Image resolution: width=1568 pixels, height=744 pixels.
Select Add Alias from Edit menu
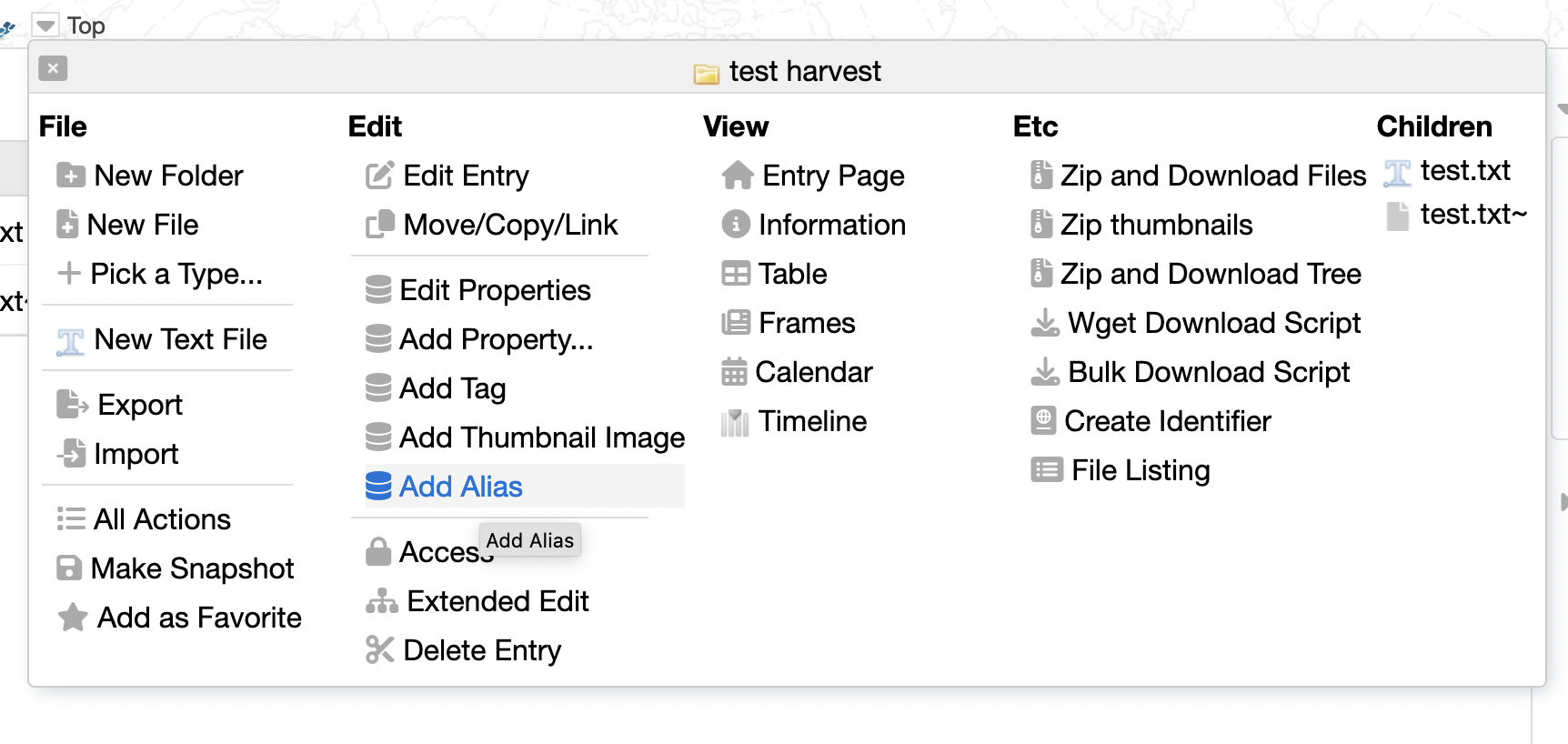tap(460, 487)
